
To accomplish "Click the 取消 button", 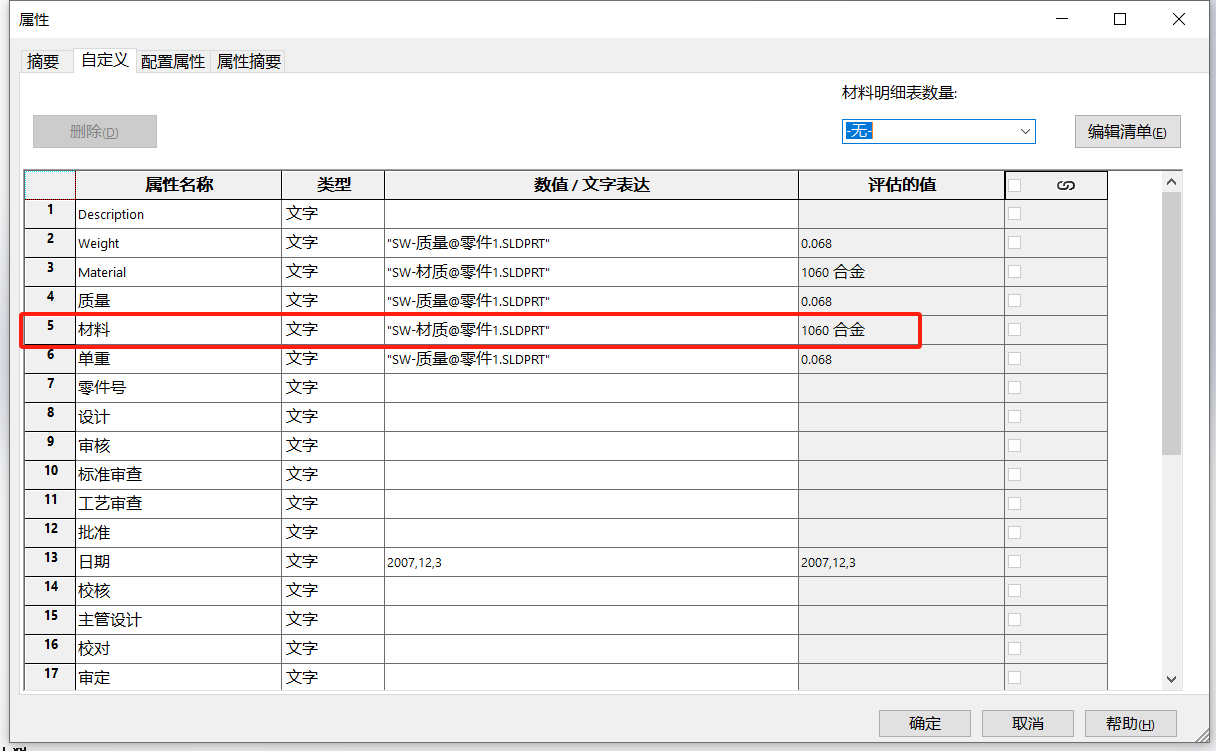I will 1027,723.
